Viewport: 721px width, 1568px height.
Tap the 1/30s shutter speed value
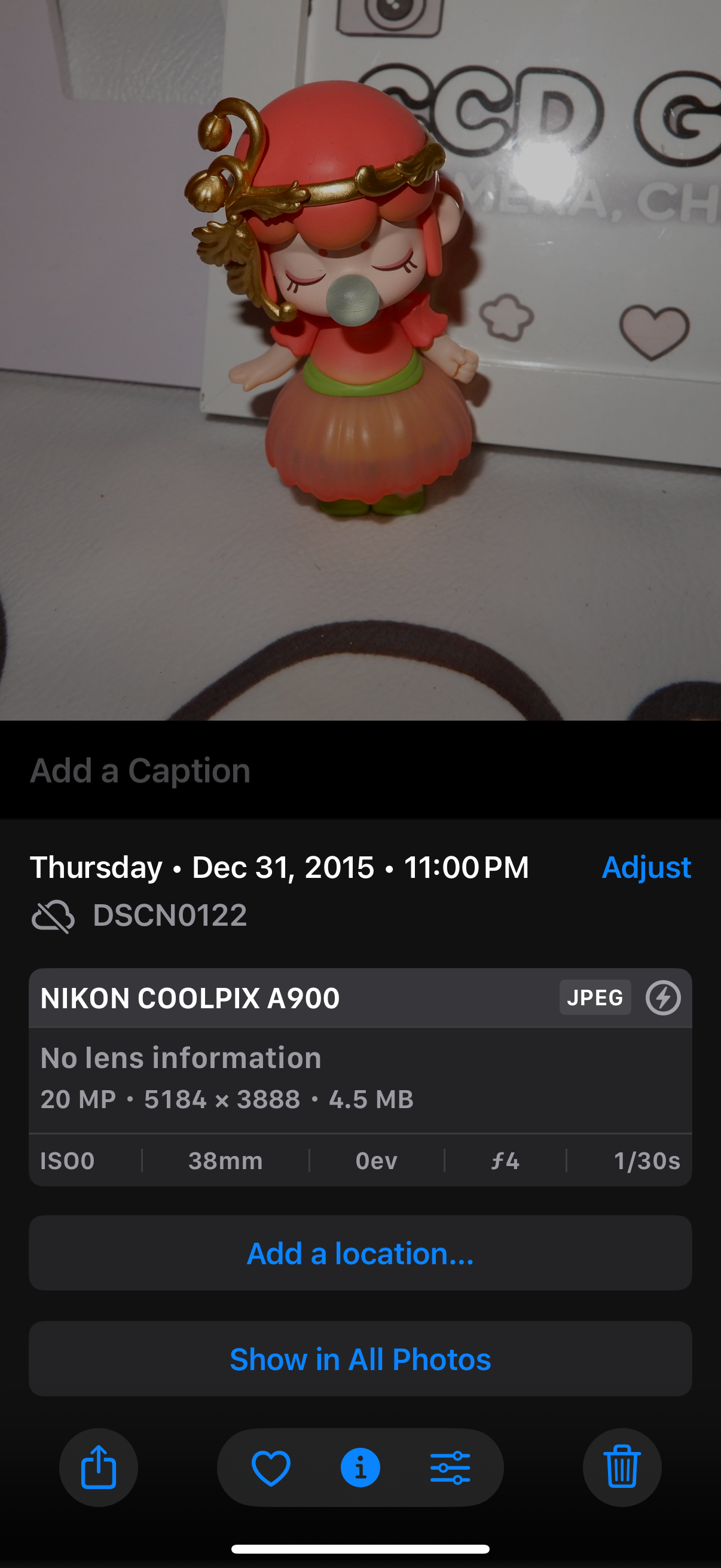point(647,1161)
